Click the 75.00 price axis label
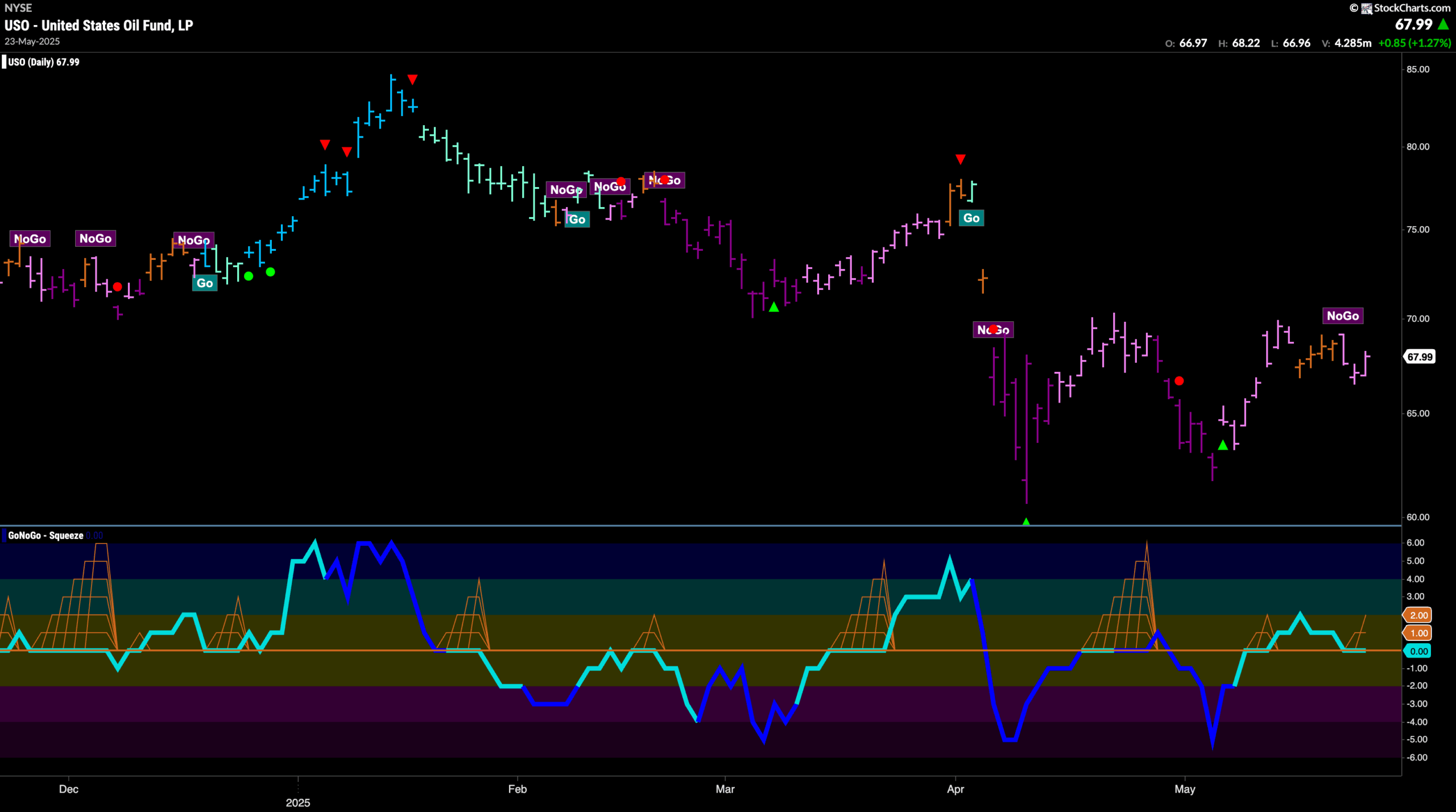 [1418, 230]
